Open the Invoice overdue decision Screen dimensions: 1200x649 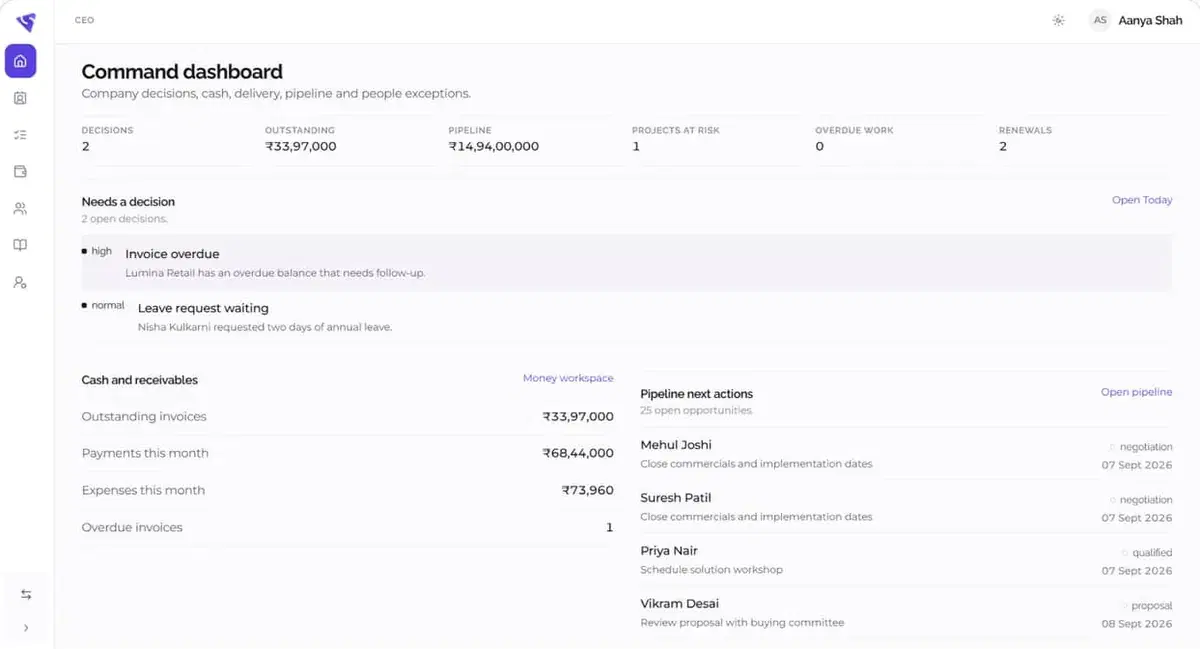pos(626,263)
